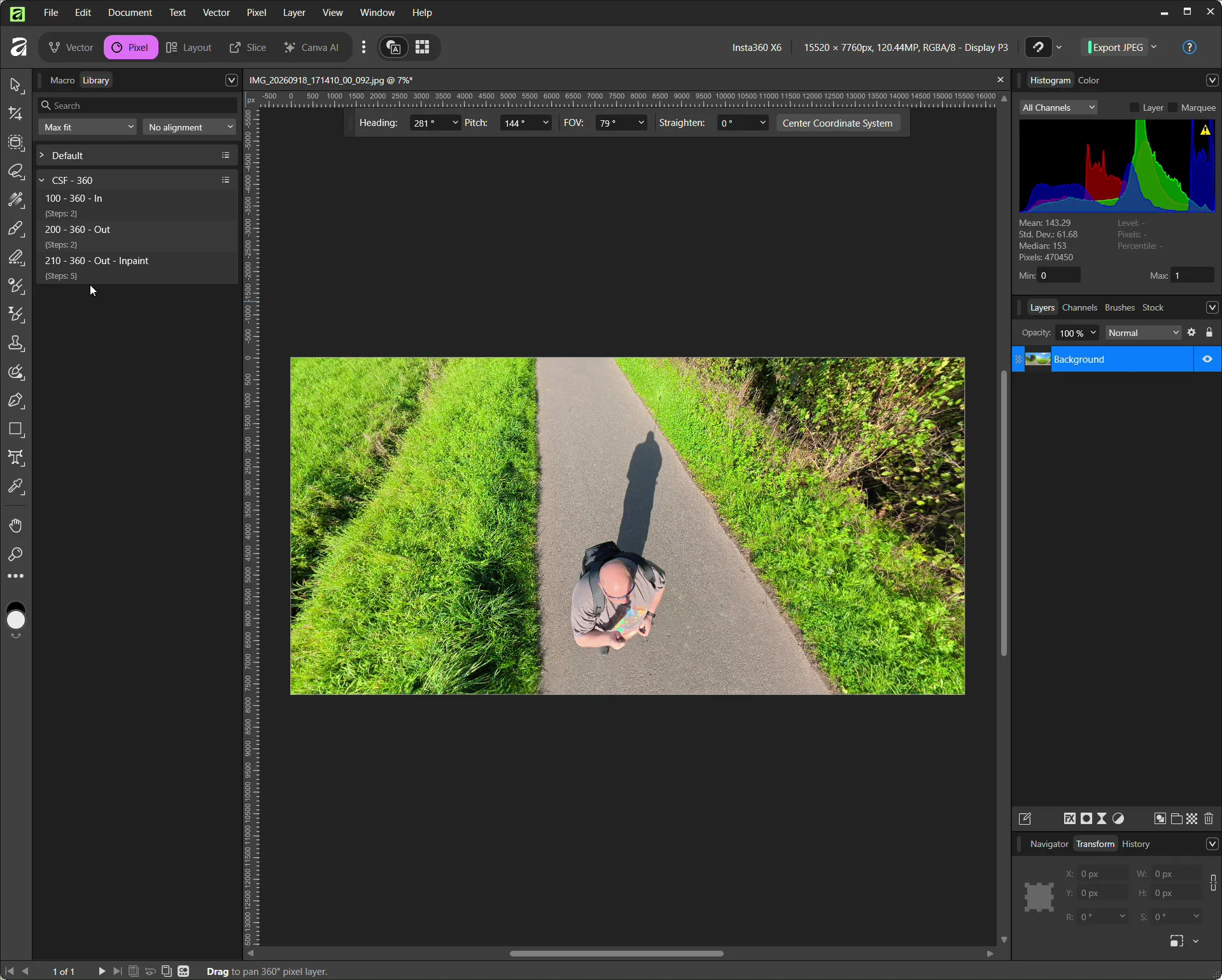Select the Dodge Brush tool
This screenshot has height=980, width=1222.
pos(16,286)
